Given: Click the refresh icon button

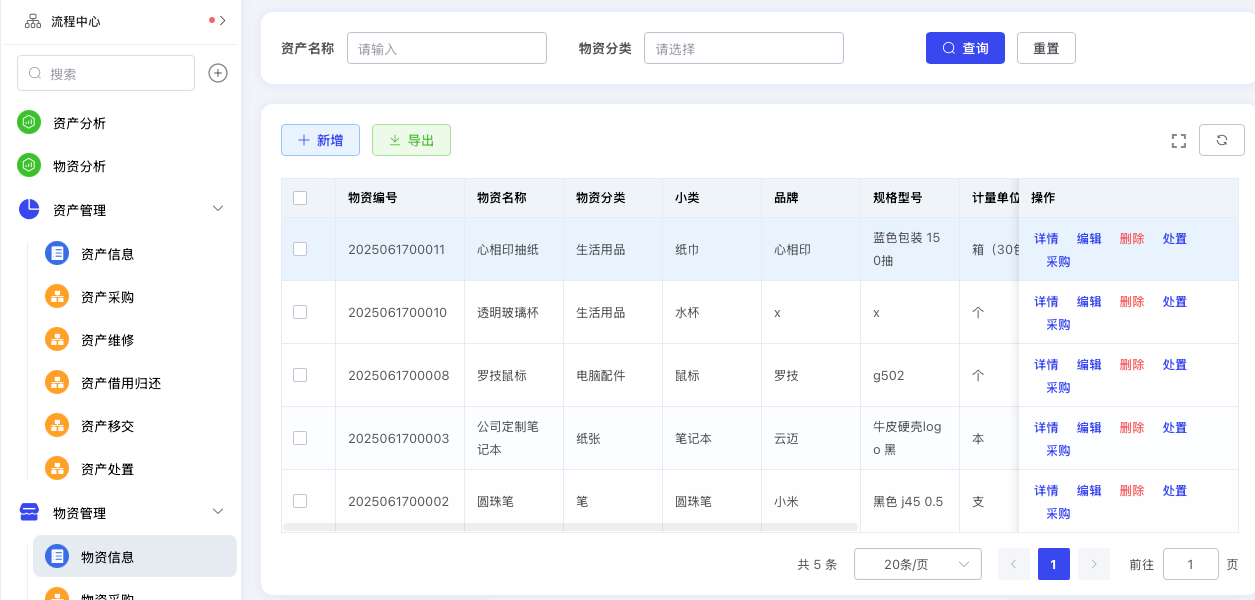Looking at the screenshot, I should point(1221,140).
